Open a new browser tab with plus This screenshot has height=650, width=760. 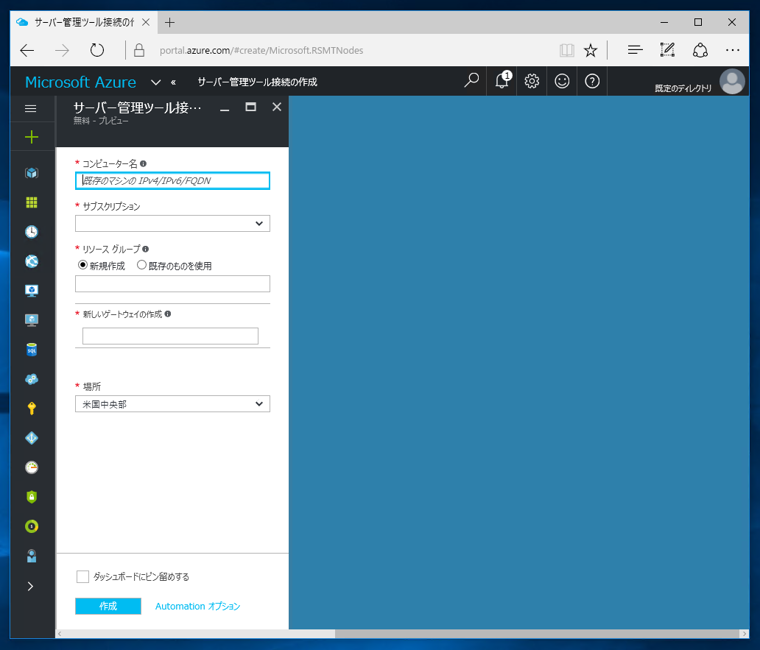[x=169, y=22]
